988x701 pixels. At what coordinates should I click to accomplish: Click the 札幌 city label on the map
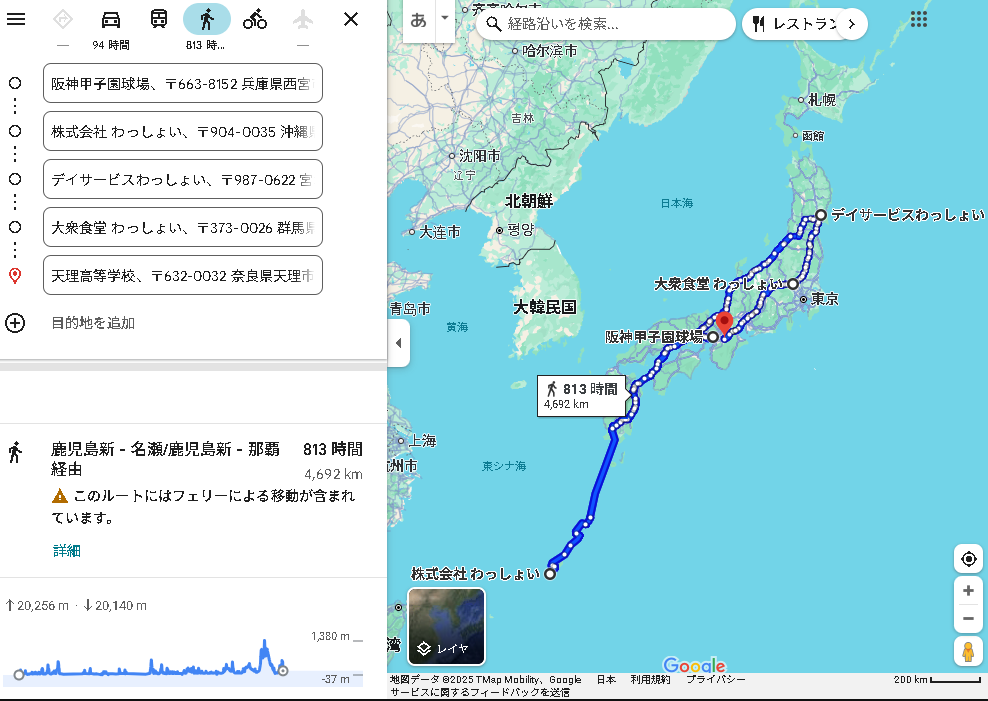click(x=822, y=100)
